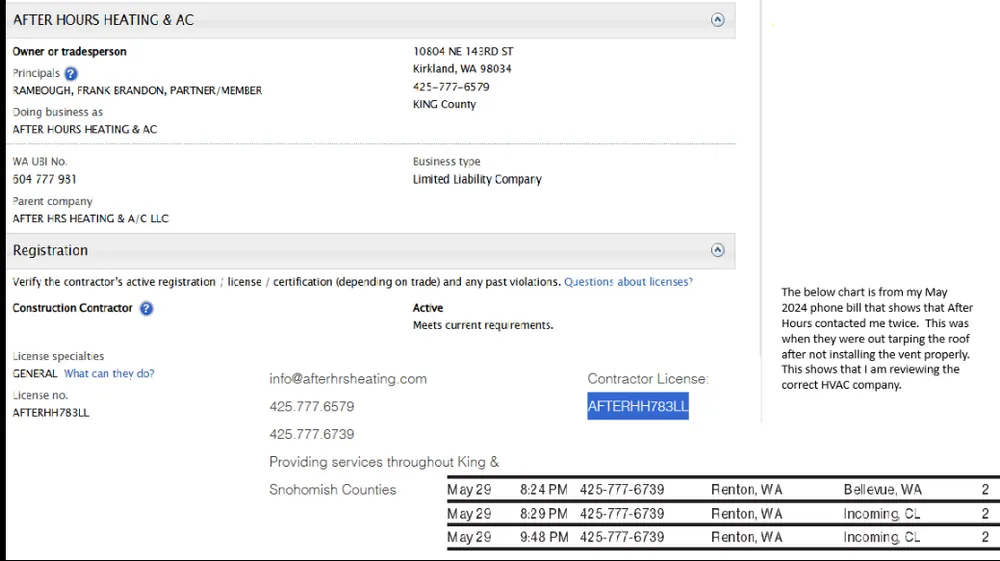Viewport: 1000px width, 561px height.
Task: Select the 425.777.6579 number below the email
Action: 311,407
